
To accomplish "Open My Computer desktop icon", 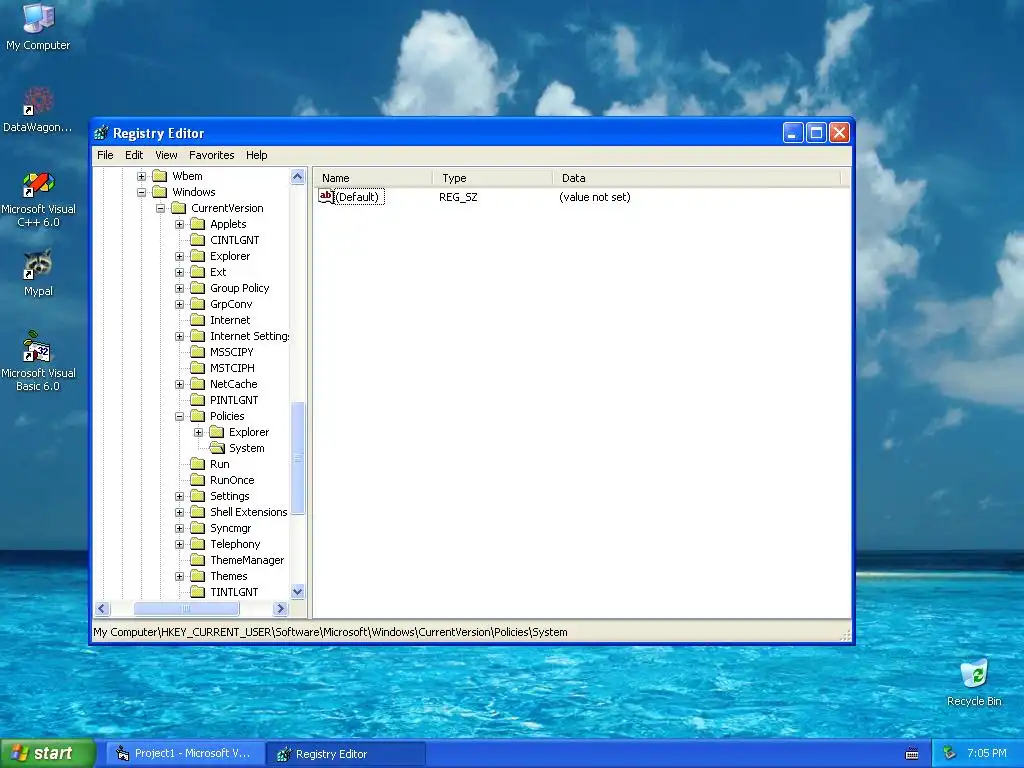I will click(38, 27).
